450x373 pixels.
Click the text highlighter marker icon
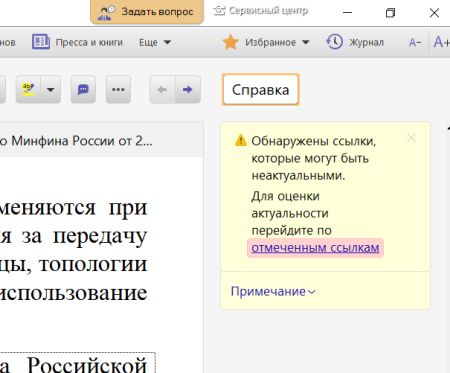point(28,89)
